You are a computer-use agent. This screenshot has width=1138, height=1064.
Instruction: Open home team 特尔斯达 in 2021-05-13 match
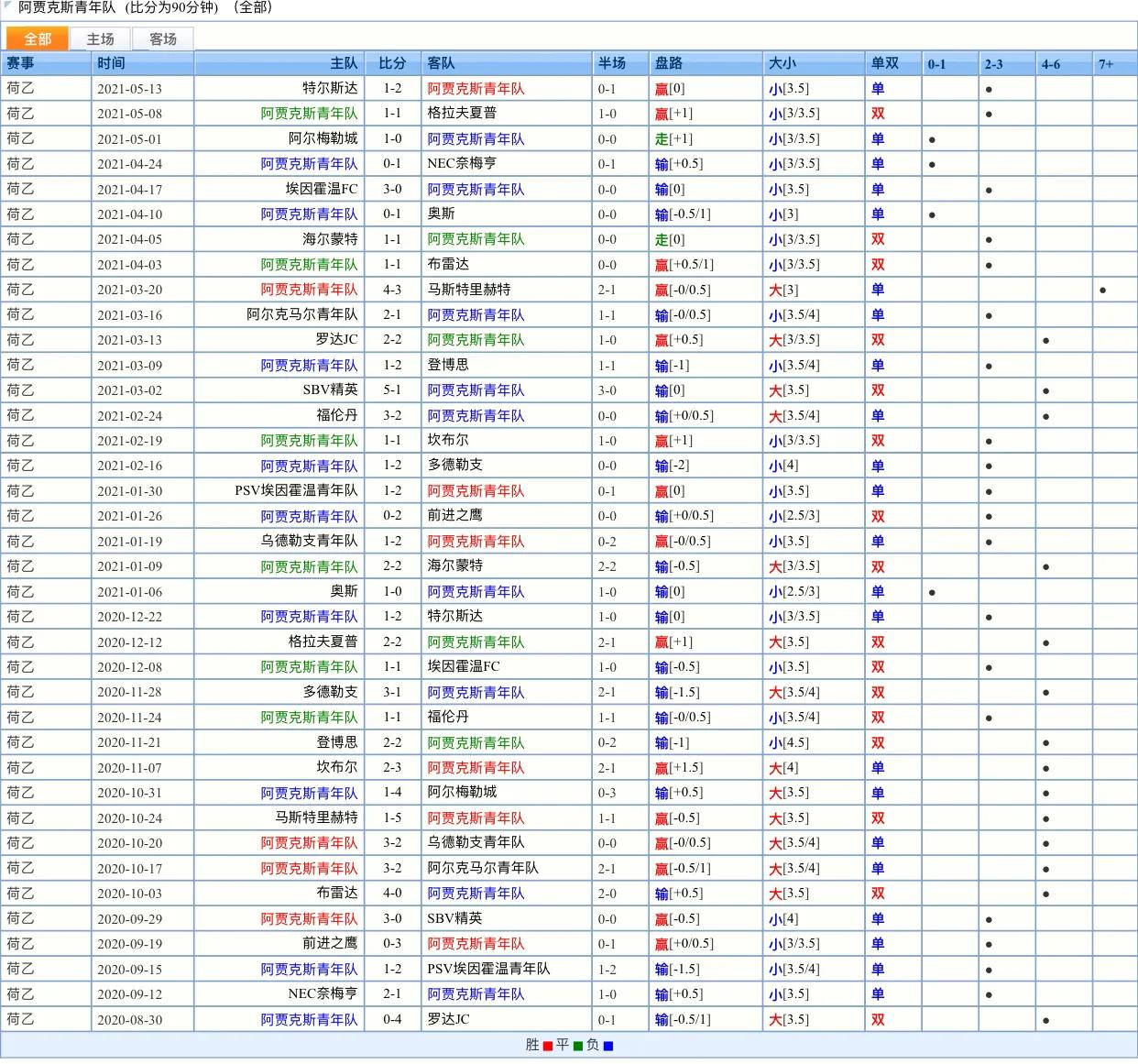coord(330,88)
